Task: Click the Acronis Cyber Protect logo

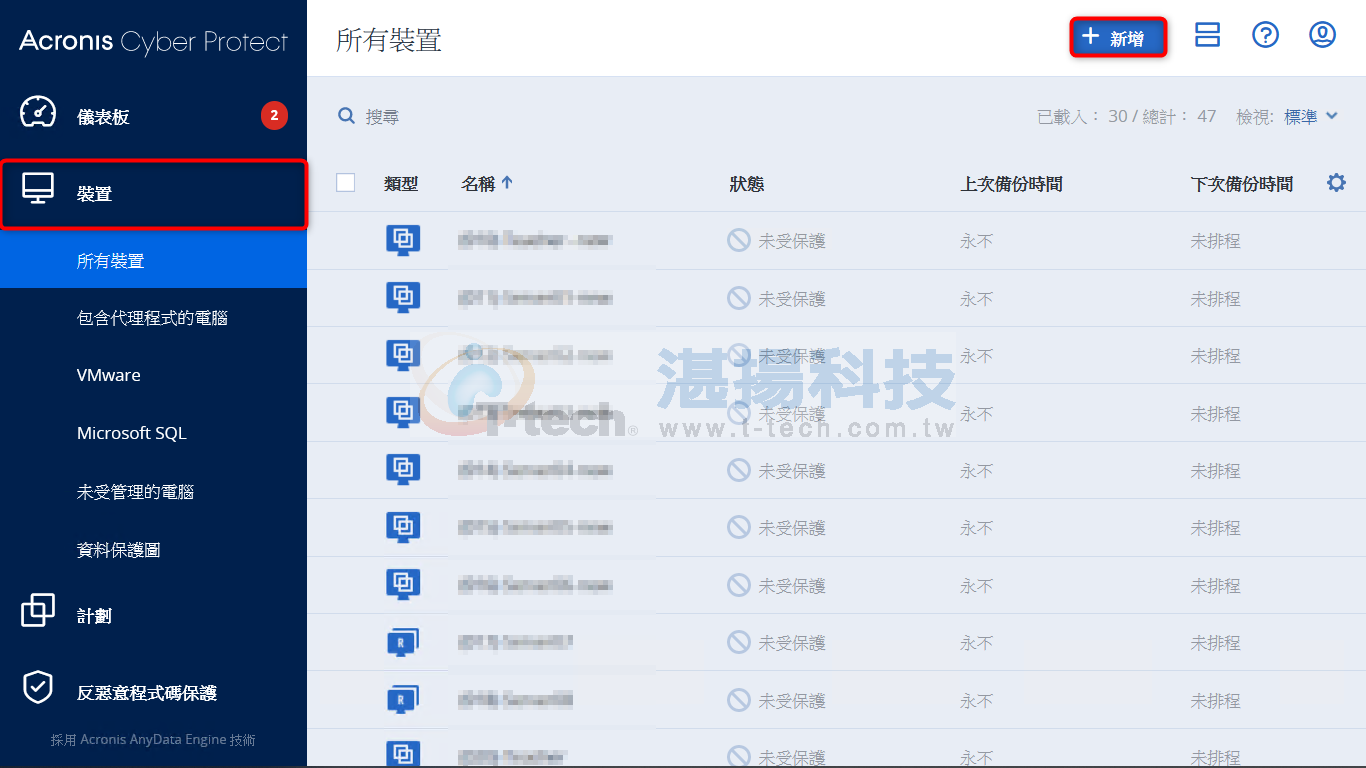Action: point(153,42)
